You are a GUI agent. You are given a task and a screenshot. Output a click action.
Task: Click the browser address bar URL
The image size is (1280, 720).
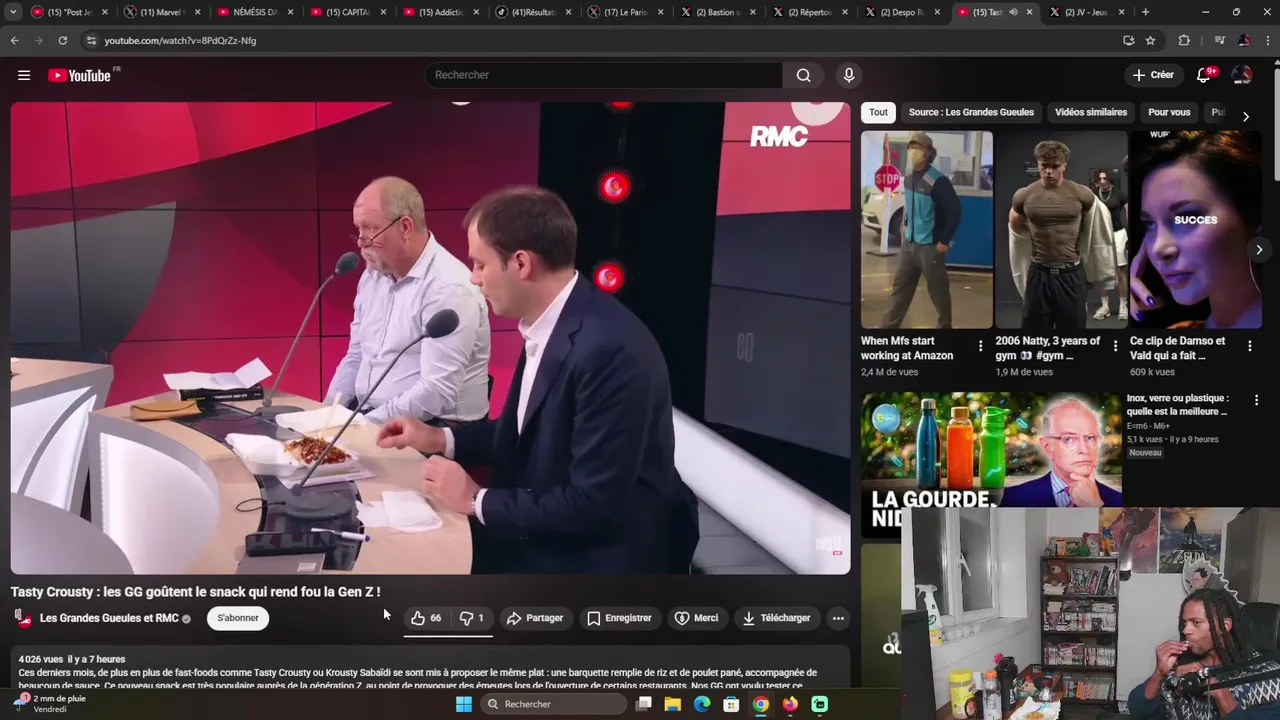click(x=180, y=41)
